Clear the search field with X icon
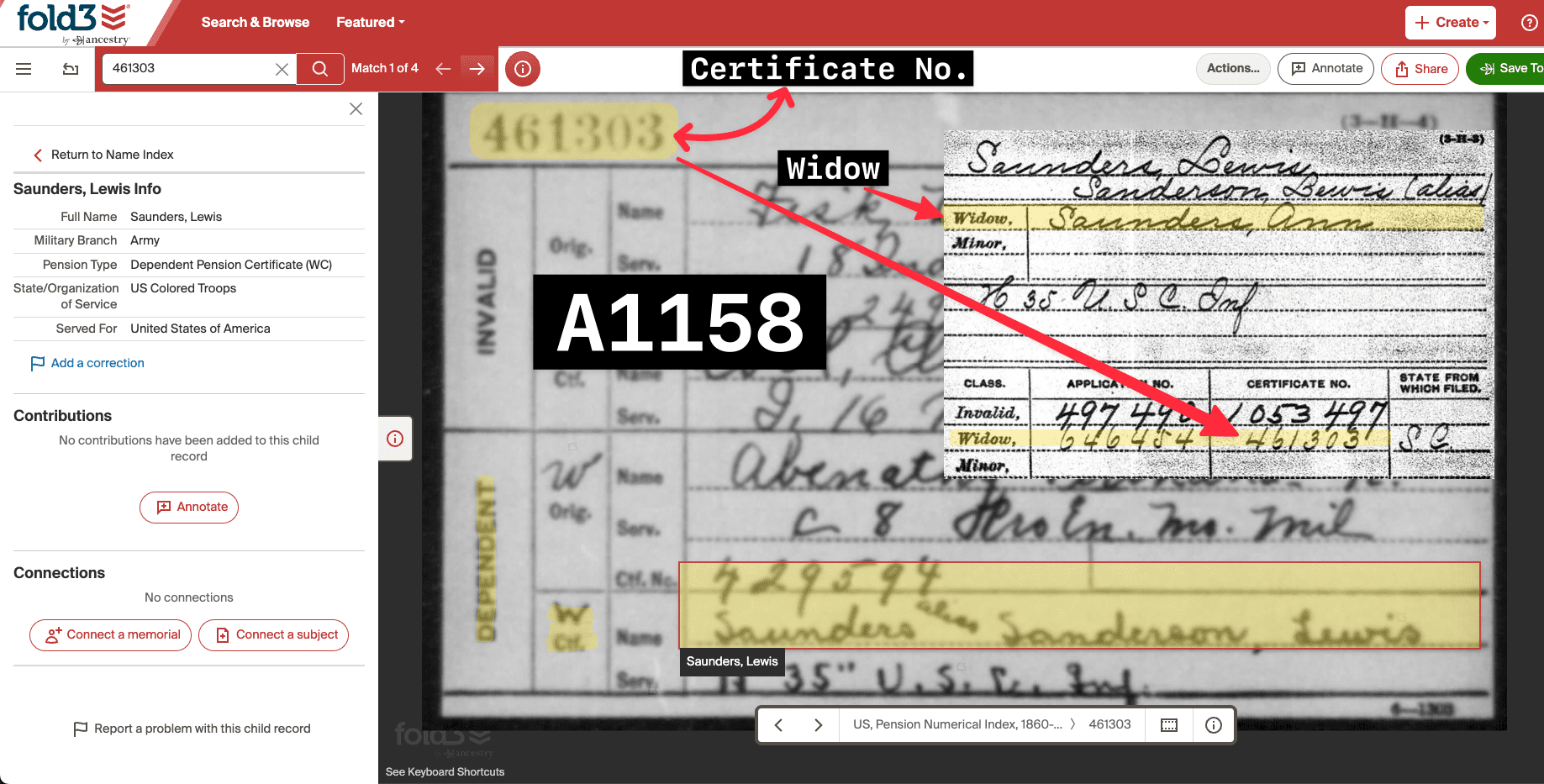Screen dimensions: 1544x784 [x=282, y=69]
